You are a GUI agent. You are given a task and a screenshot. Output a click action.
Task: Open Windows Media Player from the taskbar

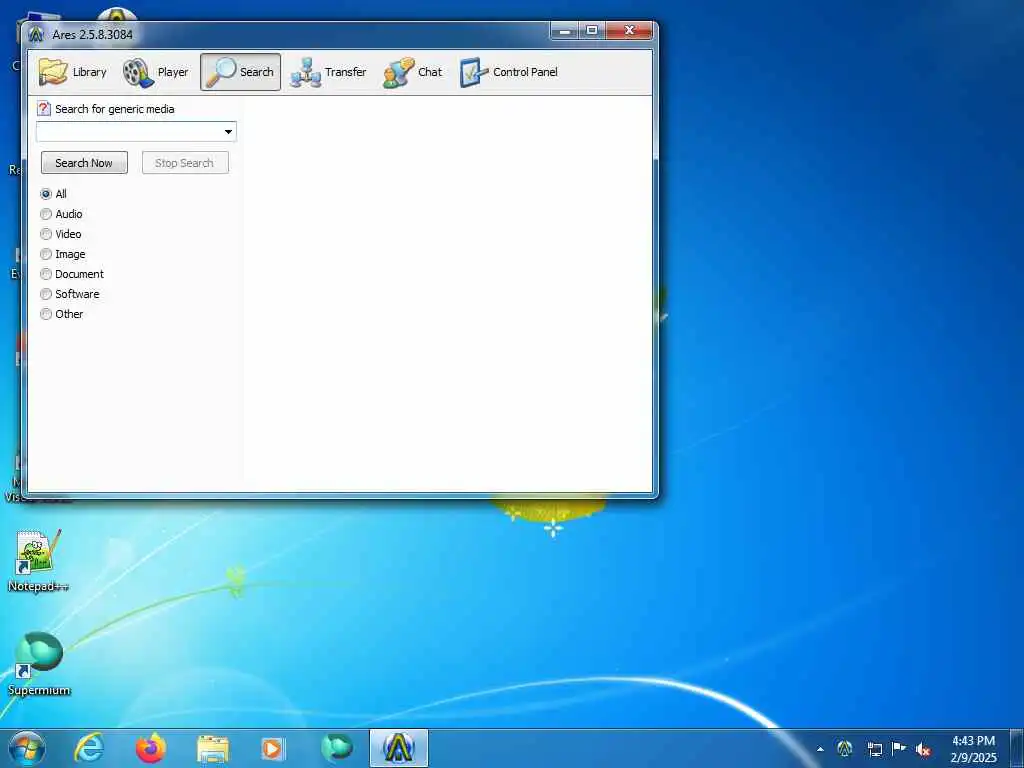pyautogui.click(x=273, y=749)
